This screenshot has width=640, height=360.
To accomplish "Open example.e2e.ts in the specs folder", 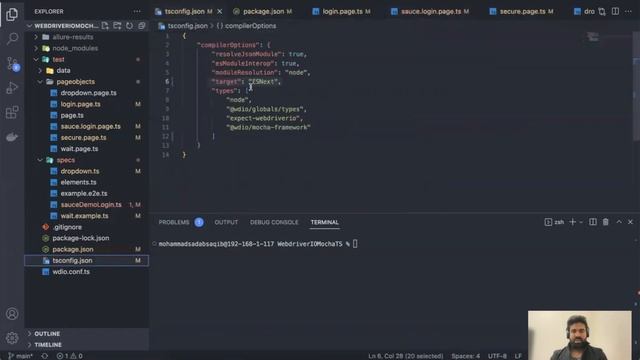I will pos(84,193).
